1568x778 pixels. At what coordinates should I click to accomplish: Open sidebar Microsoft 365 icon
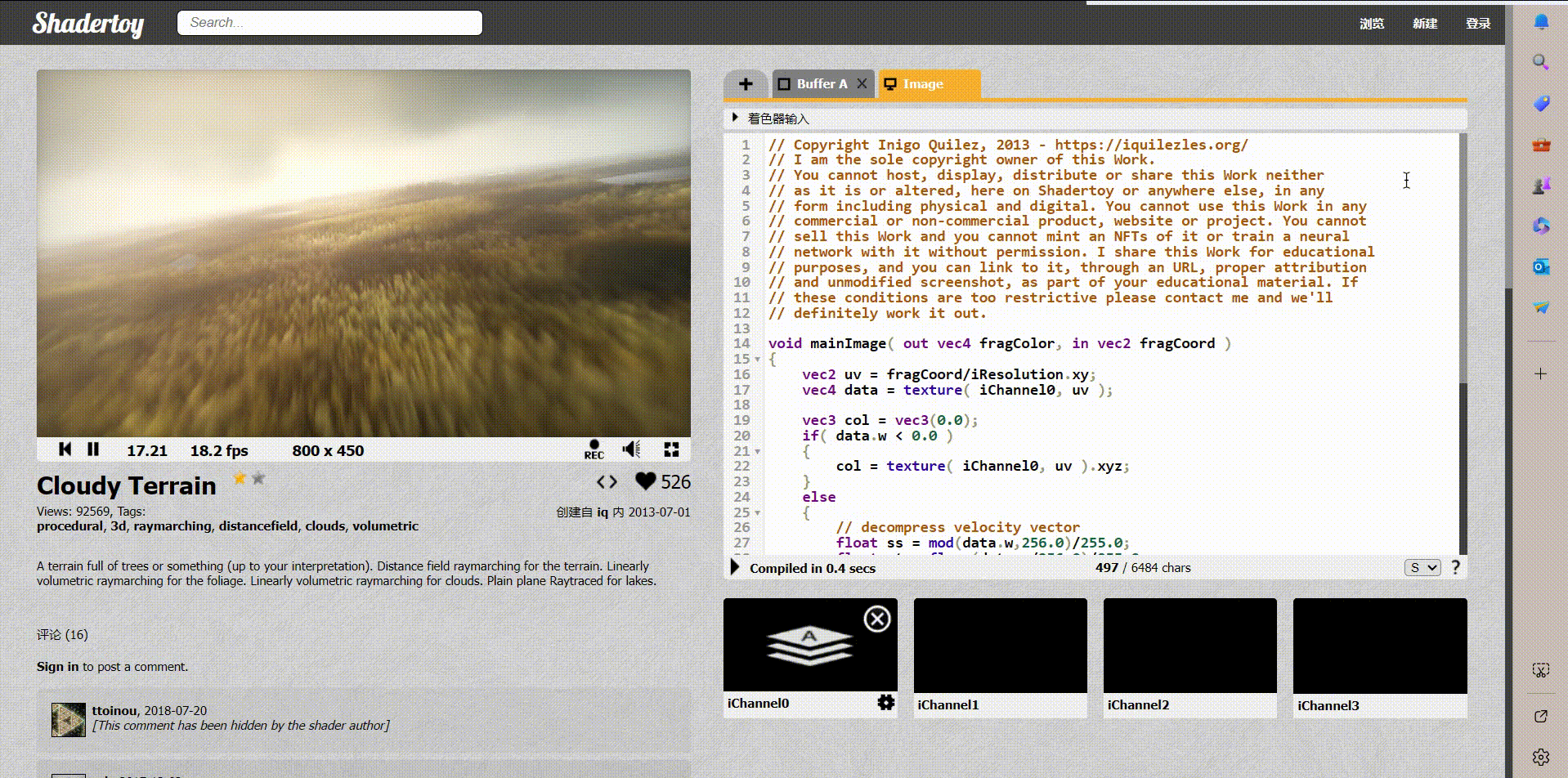click(1541, 226)
